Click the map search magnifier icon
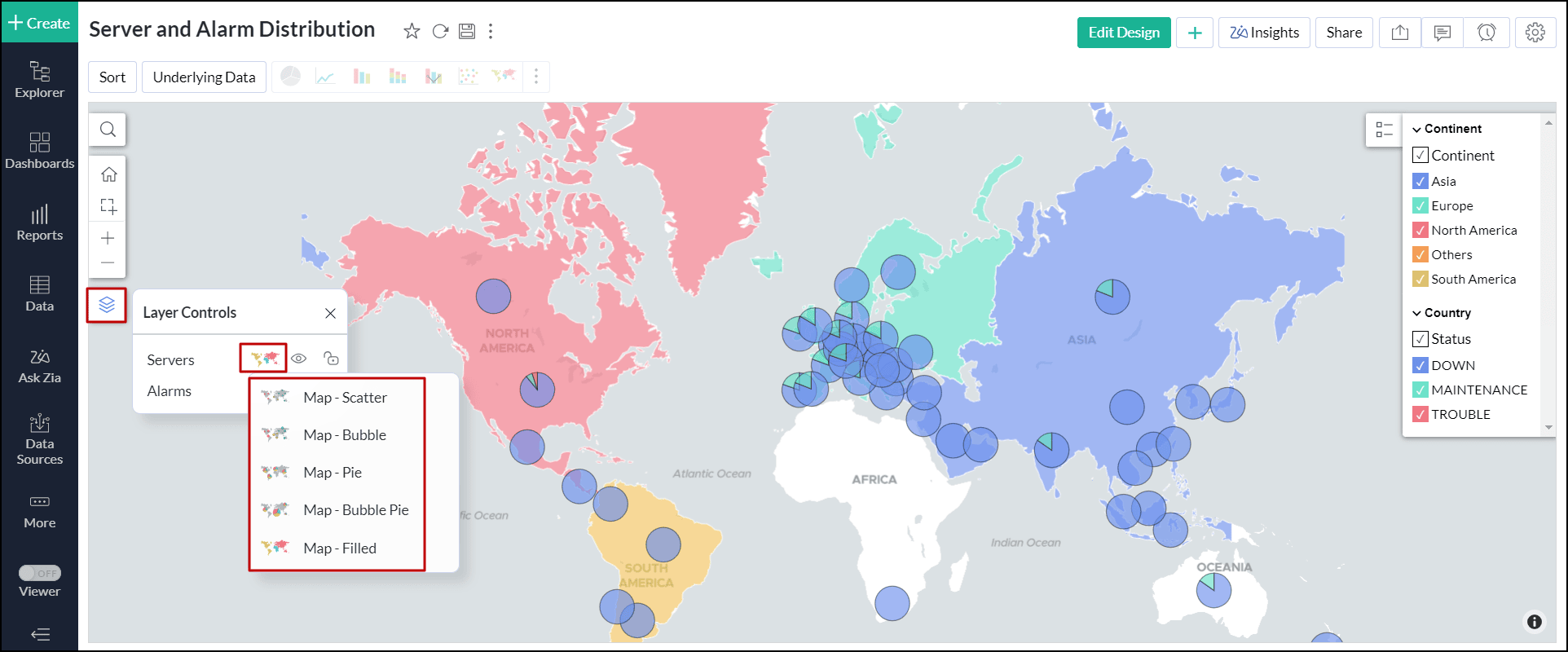The image size is (1568, 652). pos(108,130)
